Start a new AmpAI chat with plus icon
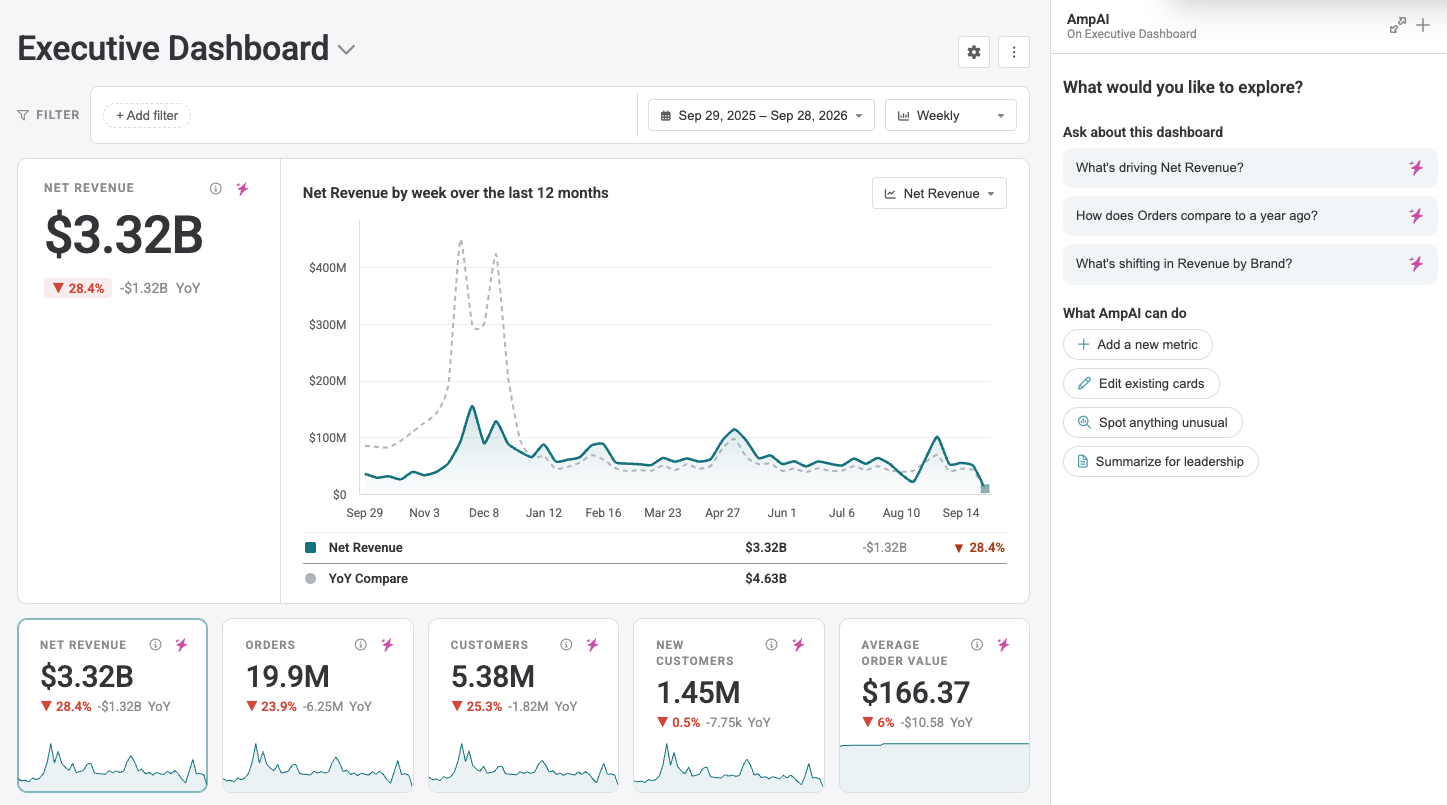 pyautogui.click(x=1423, y=26)
